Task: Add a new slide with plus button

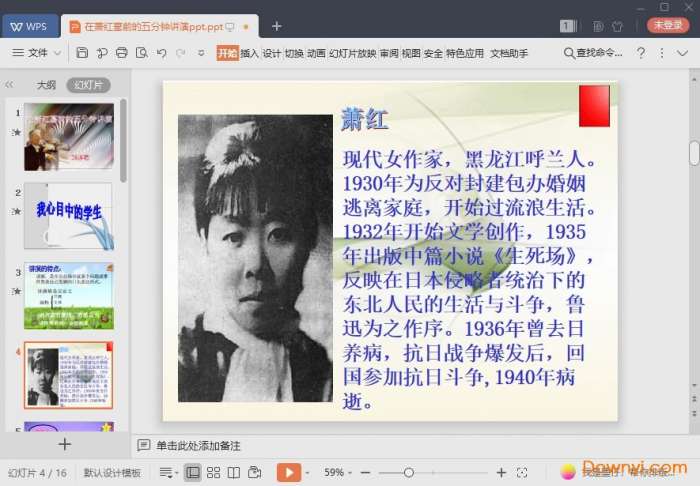Action: [65, 444]
